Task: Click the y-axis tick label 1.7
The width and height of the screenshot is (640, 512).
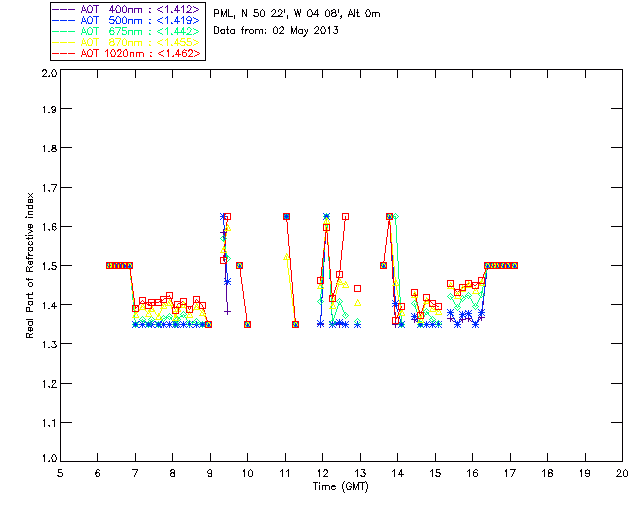Action: point(49,188)
